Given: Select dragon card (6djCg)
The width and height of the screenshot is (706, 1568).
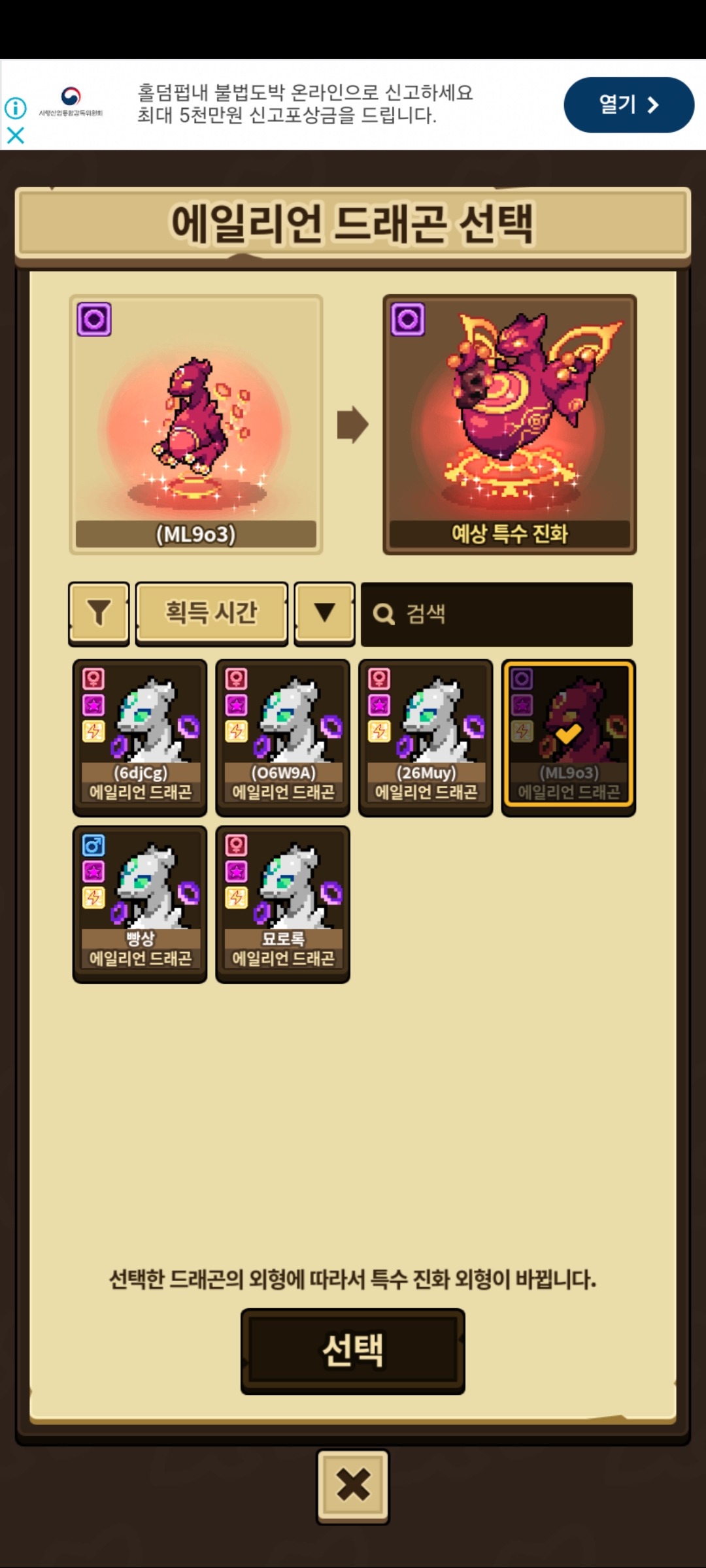Looking at the screenshot, I should coord(139,738).
